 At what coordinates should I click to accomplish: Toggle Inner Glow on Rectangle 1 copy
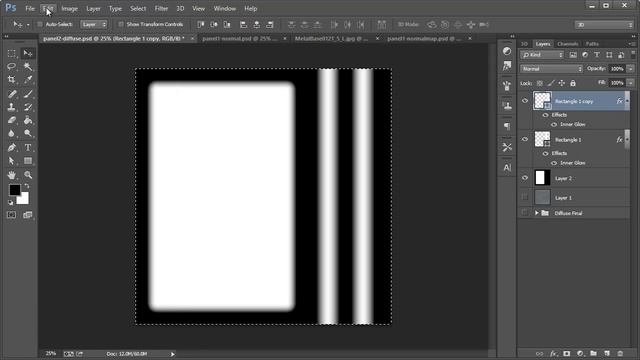(554, 124)
